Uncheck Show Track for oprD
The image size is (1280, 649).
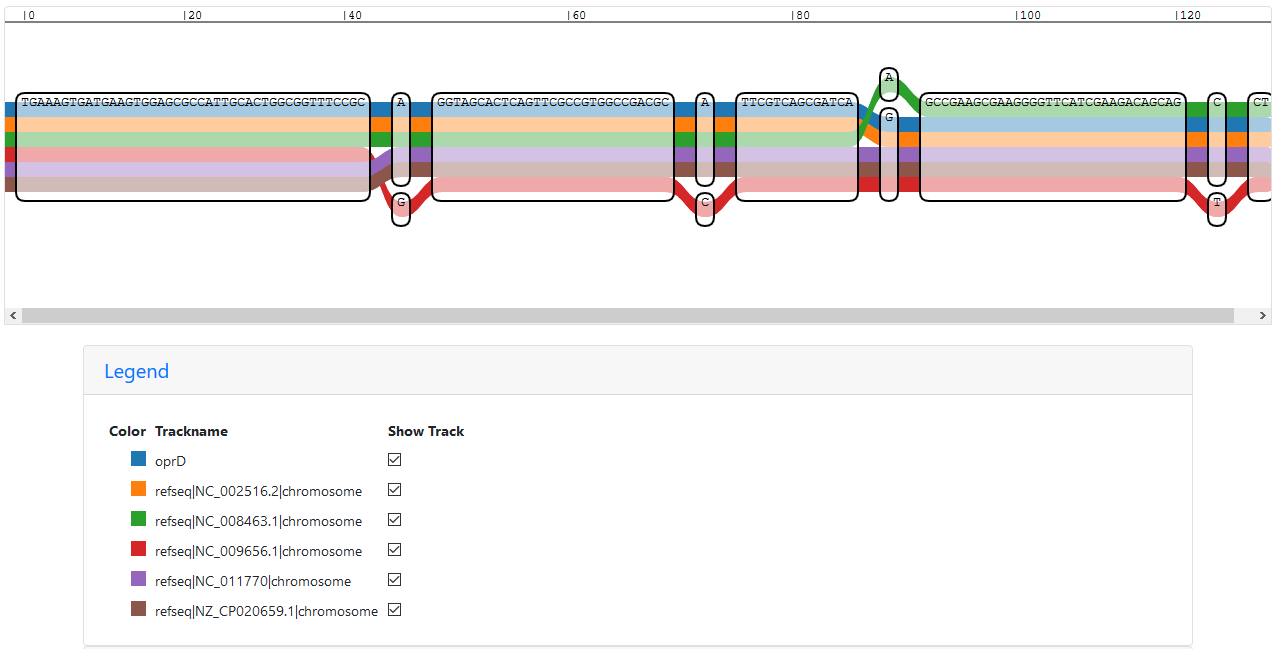[394, 460]
